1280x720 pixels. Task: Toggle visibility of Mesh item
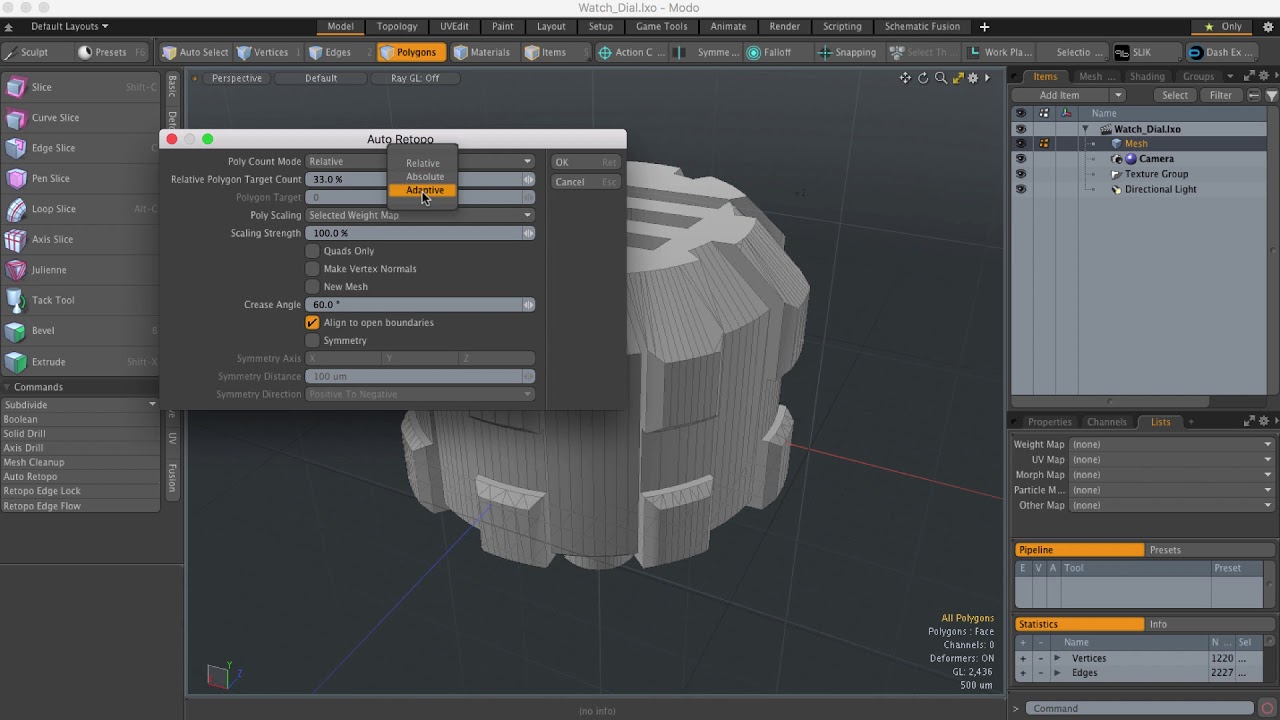(x=1020, y=144)
